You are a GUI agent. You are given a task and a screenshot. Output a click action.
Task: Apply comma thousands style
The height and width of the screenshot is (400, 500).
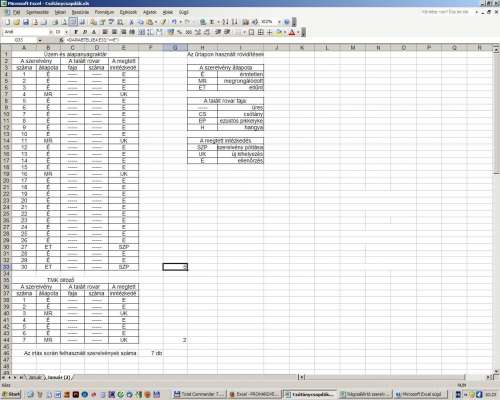click(189, 32)
